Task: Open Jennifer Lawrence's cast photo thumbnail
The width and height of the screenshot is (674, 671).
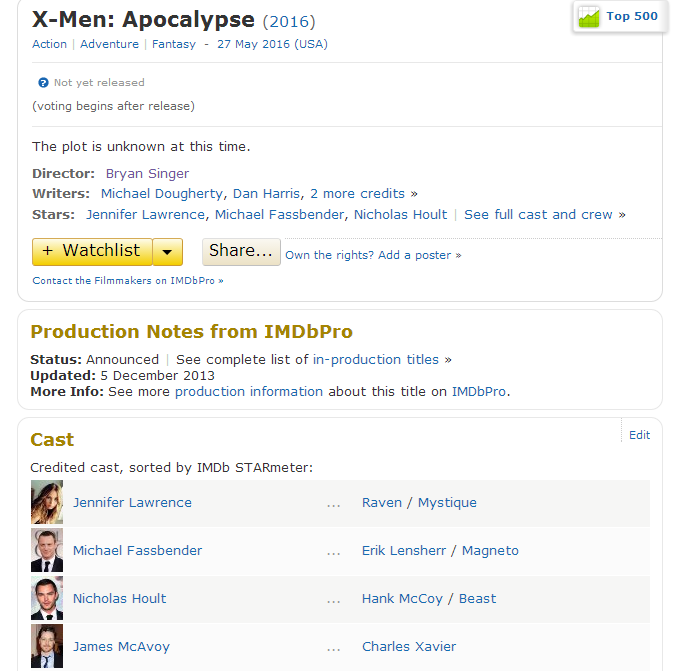Action: pos(47,503)
